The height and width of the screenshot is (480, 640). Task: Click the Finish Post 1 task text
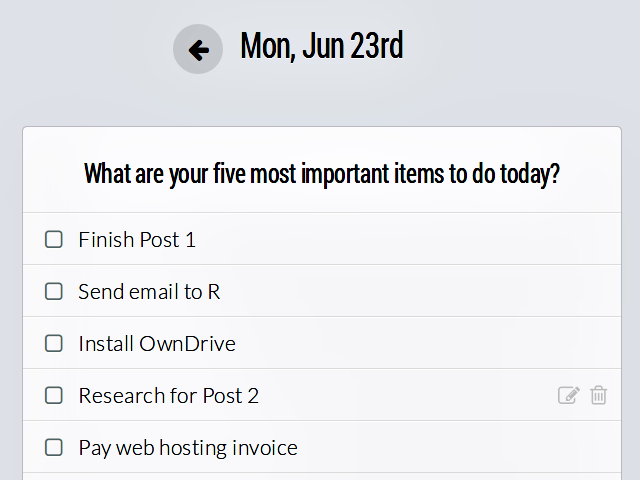(x=137, y=240)
